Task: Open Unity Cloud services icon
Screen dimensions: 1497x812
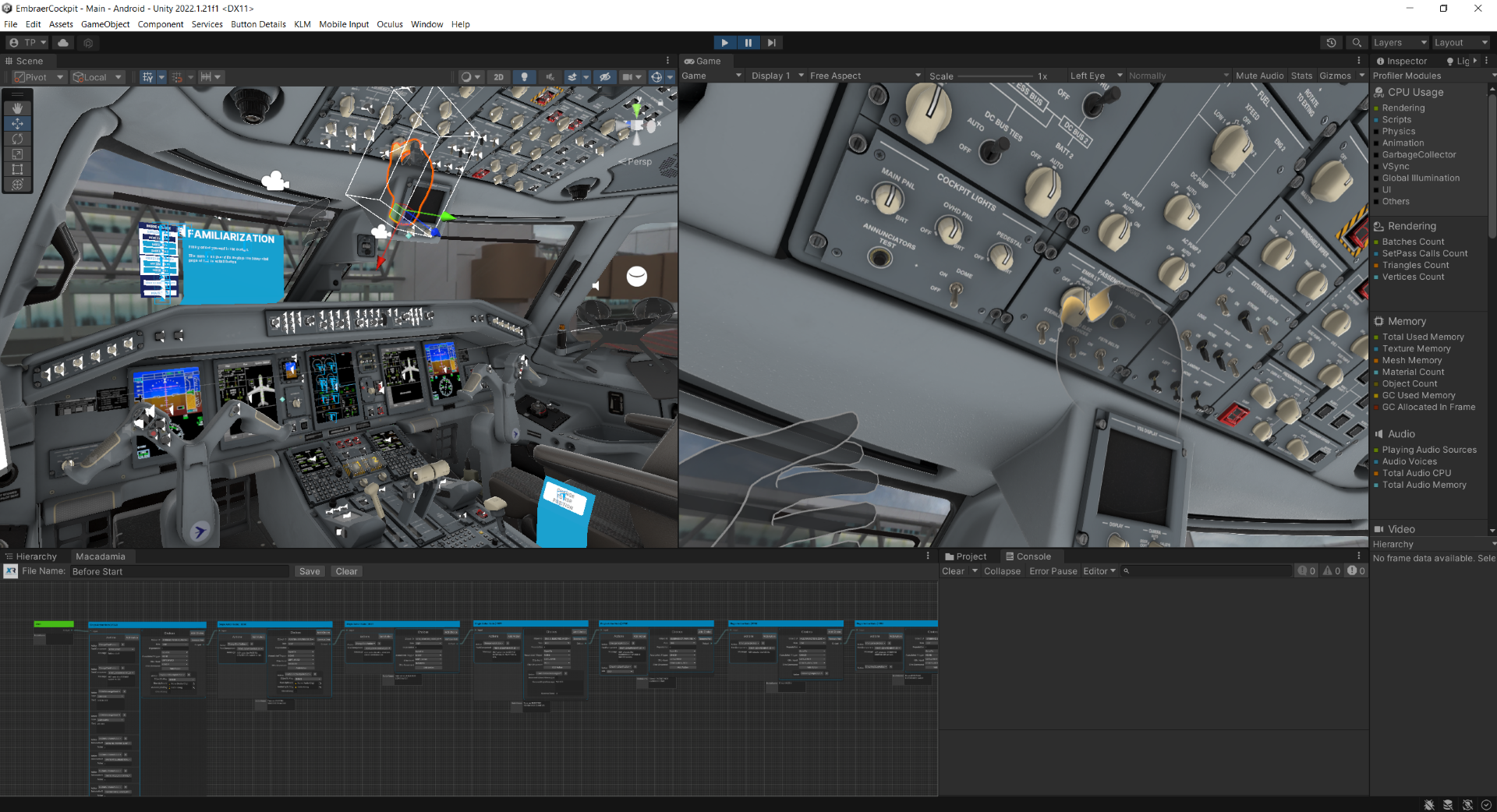Action: click(x=63, y=43)
